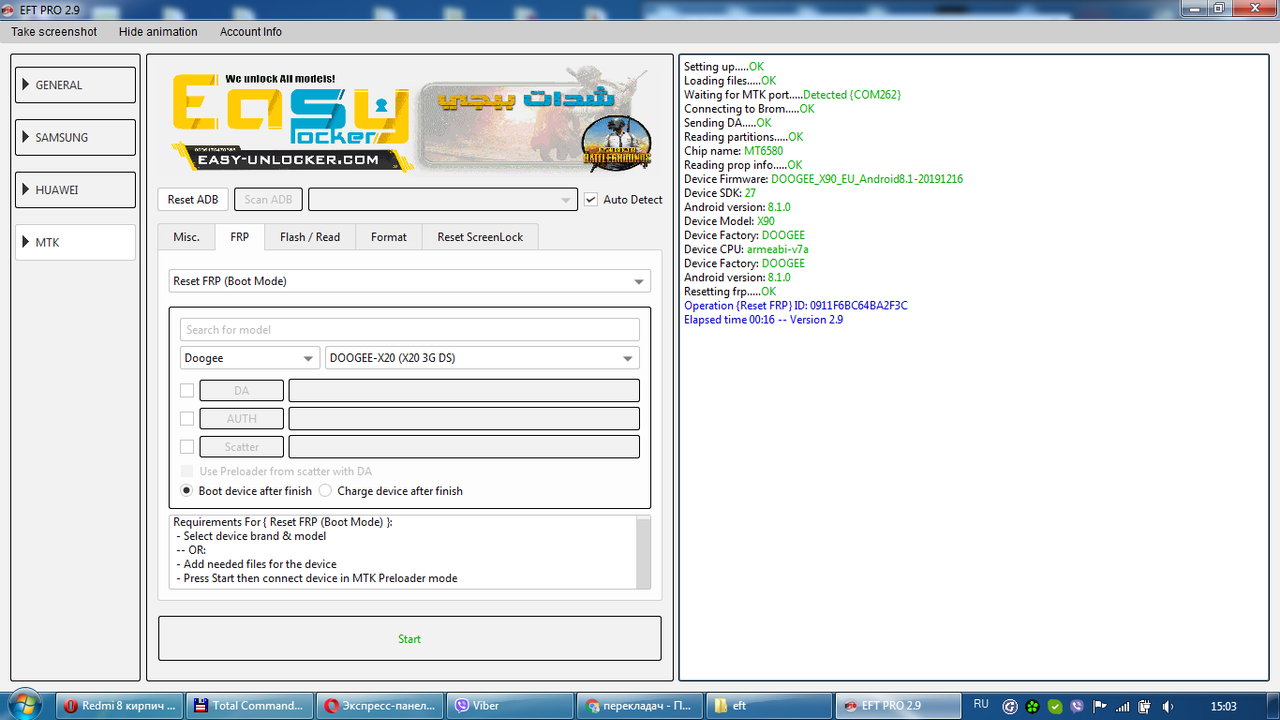
Task: Open the volume speaker tray icon
Action: pos(1168,706)
